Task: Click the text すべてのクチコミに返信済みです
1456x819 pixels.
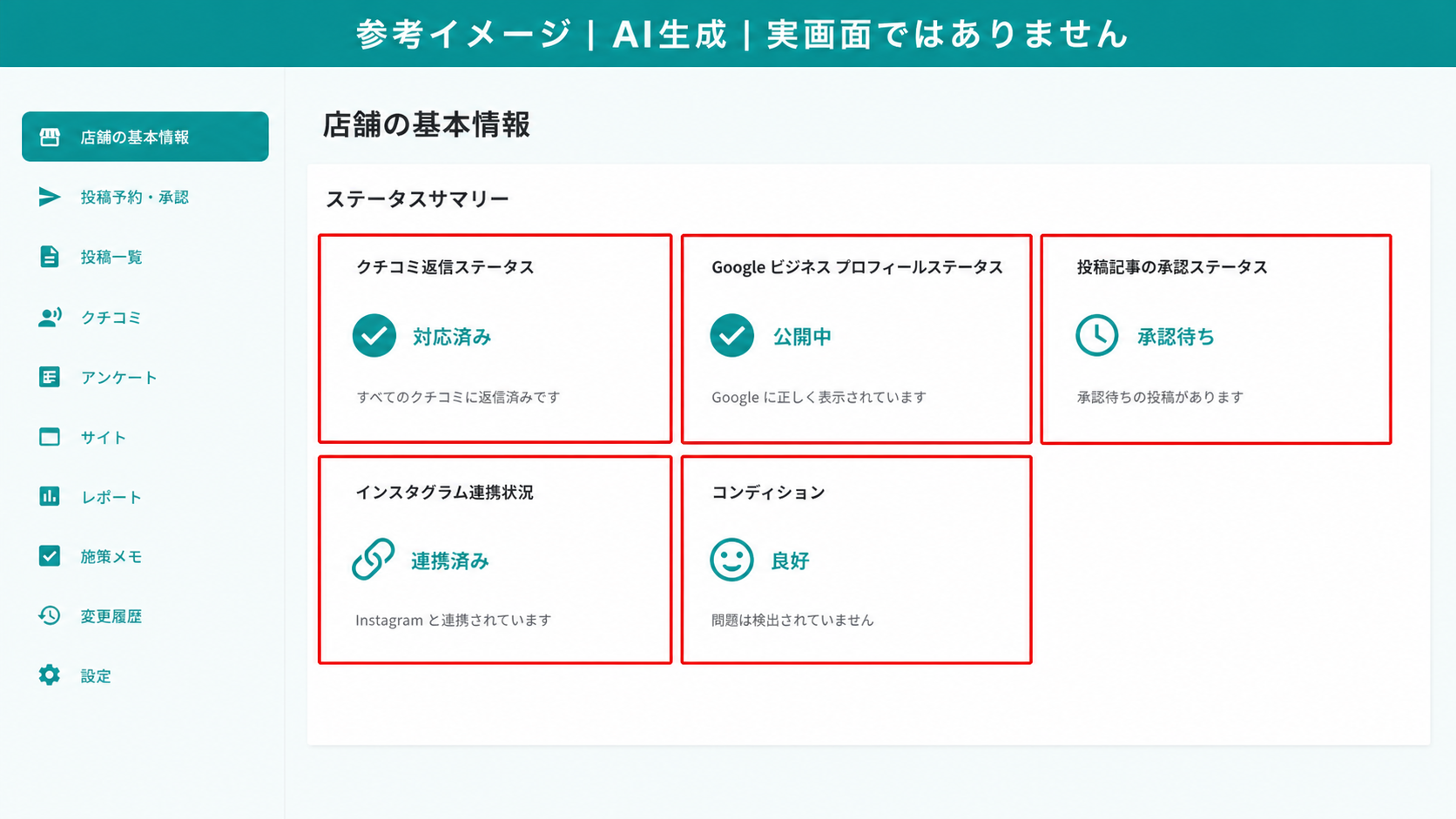Action: 458,397
